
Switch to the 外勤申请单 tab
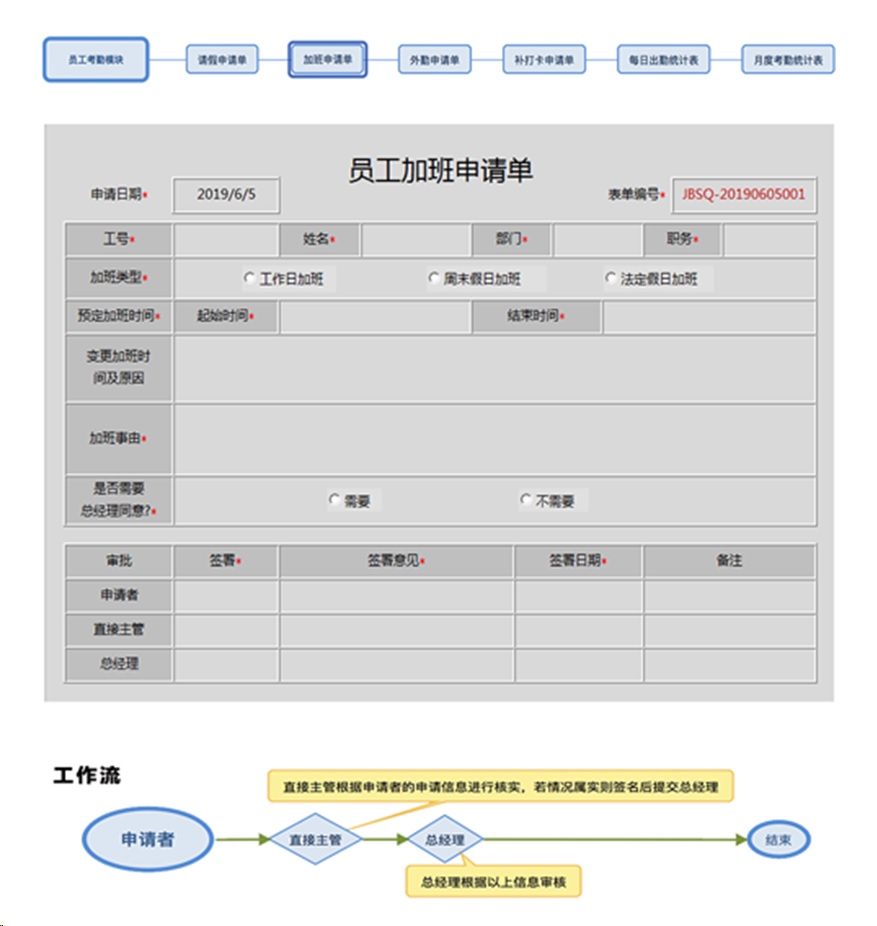click(x=434, y=60)
